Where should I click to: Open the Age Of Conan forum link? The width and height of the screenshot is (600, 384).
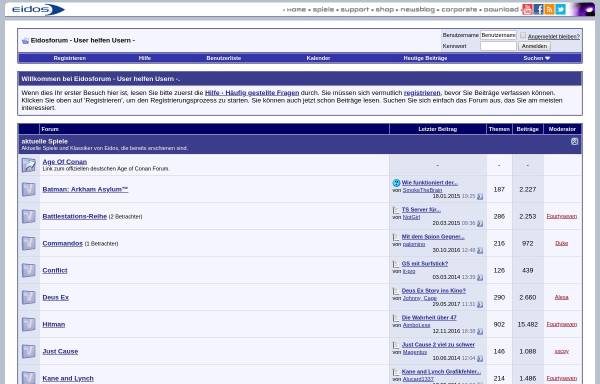point(65,162)
